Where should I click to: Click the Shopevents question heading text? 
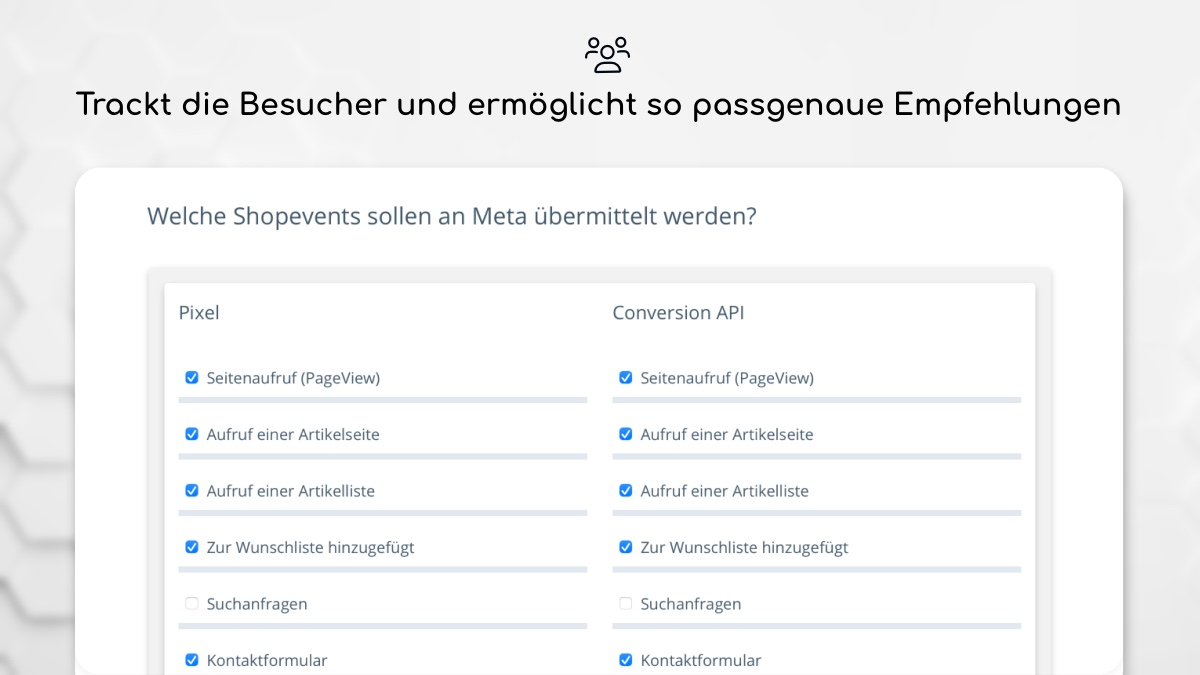[x=452, y=216]
